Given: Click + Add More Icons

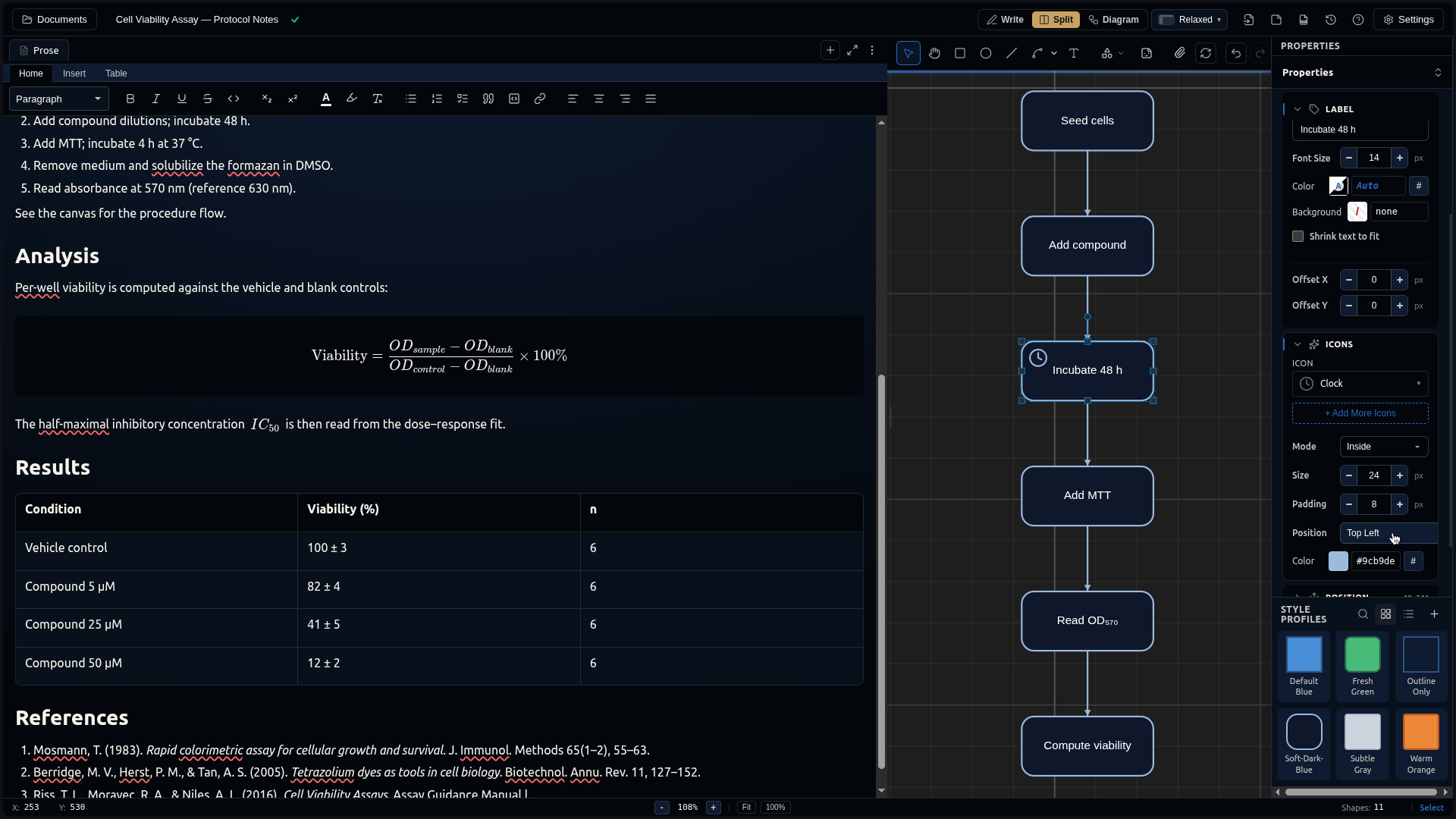Looking at the screenshot, I should point(1360,413).
